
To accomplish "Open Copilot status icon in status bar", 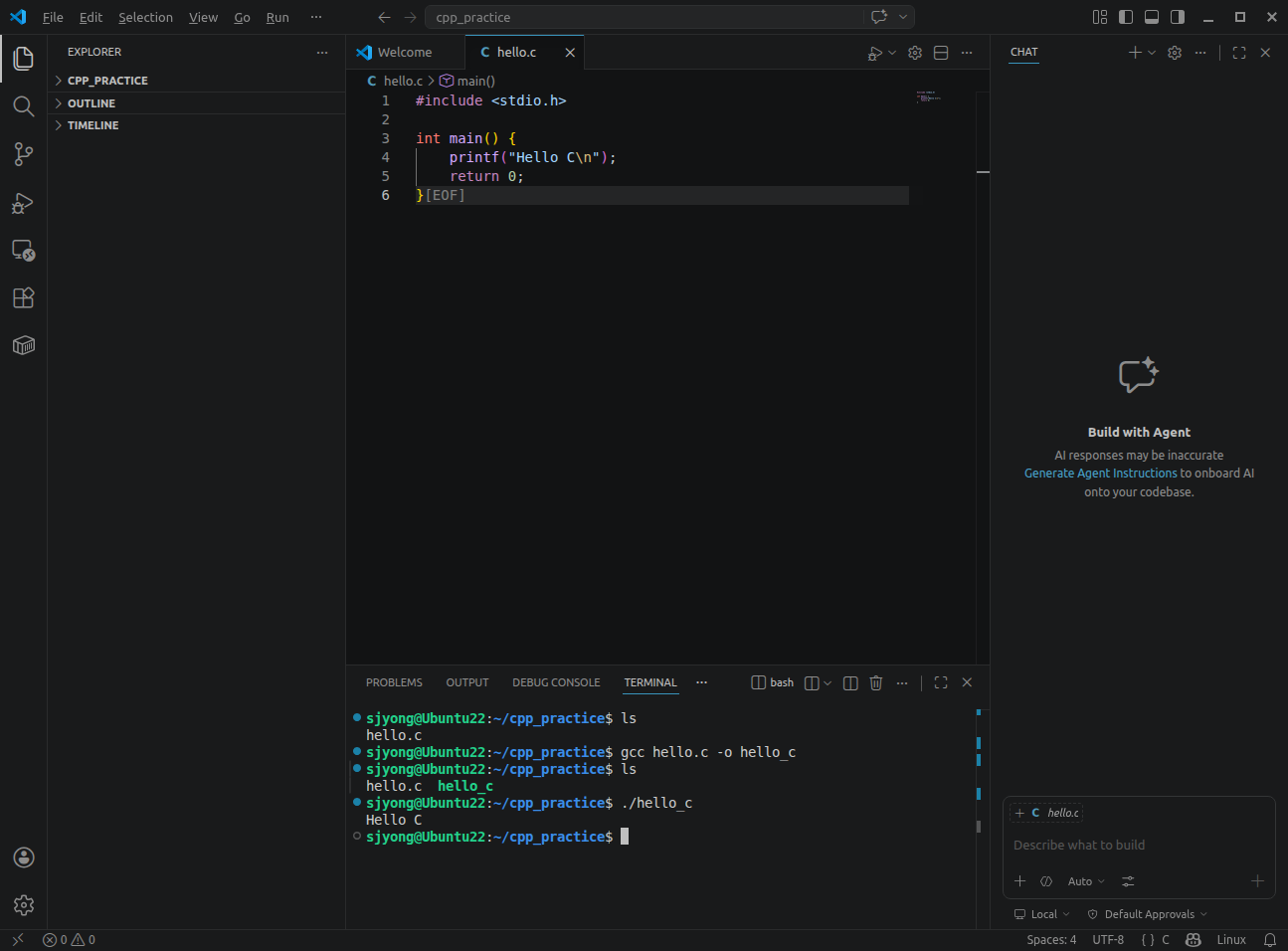I will (x=1194, y=940).
